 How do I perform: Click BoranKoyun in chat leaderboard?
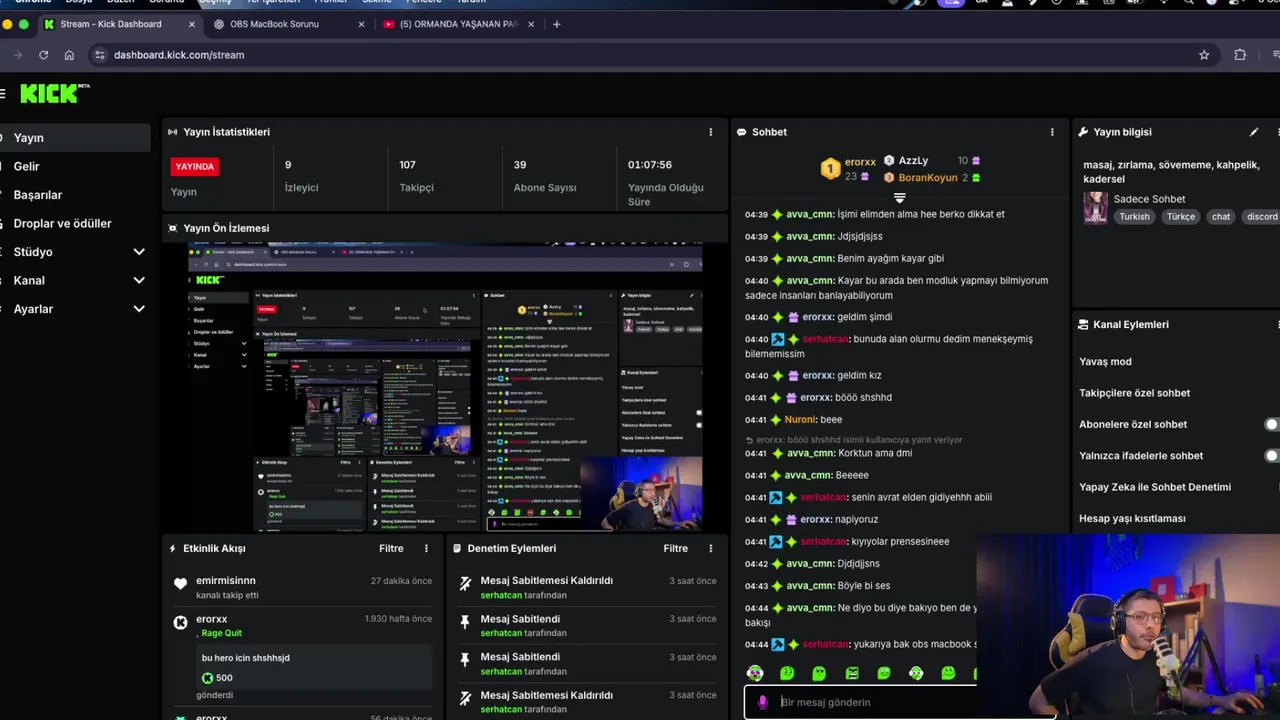point(928,177)
